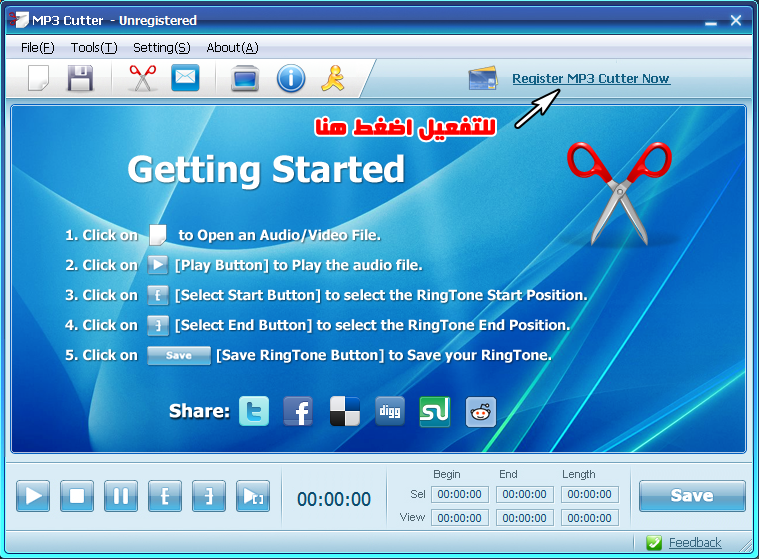The width and height of the screenshot is (759, 559).
Task: Click the Select Start bracket button
Action: pos(165,496)
